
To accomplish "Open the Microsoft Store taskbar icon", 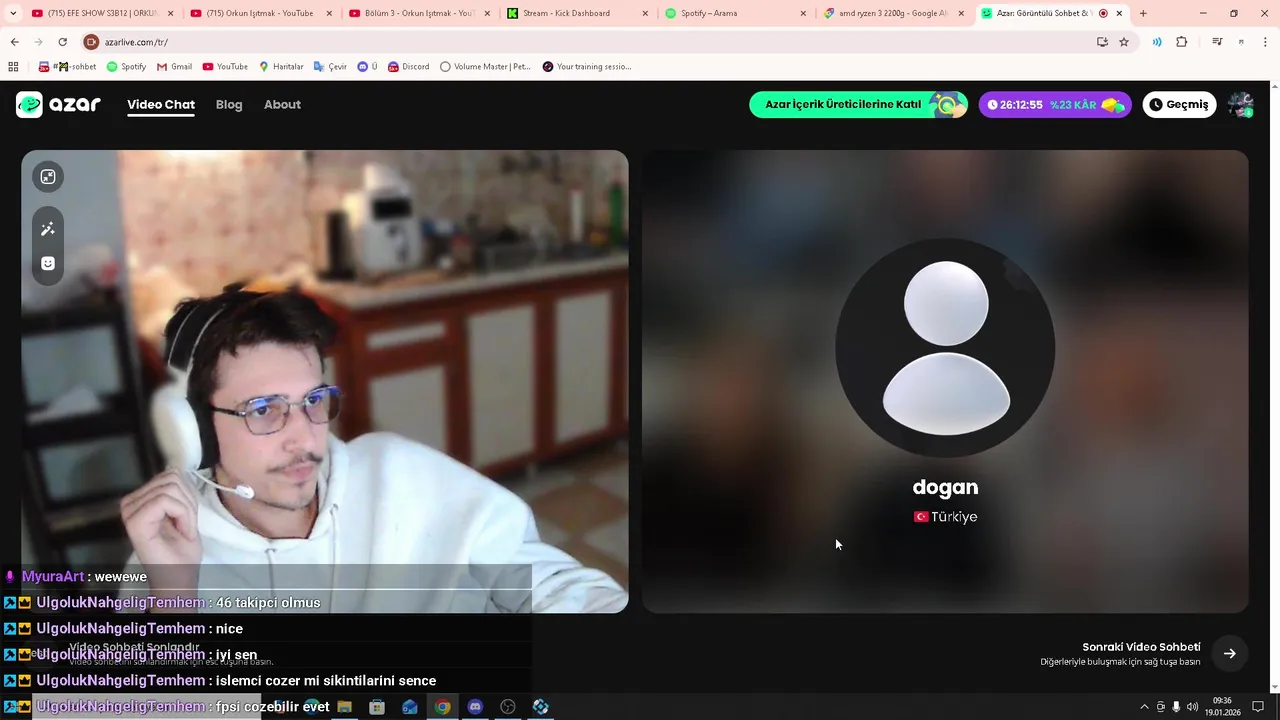I will [377, 707].
